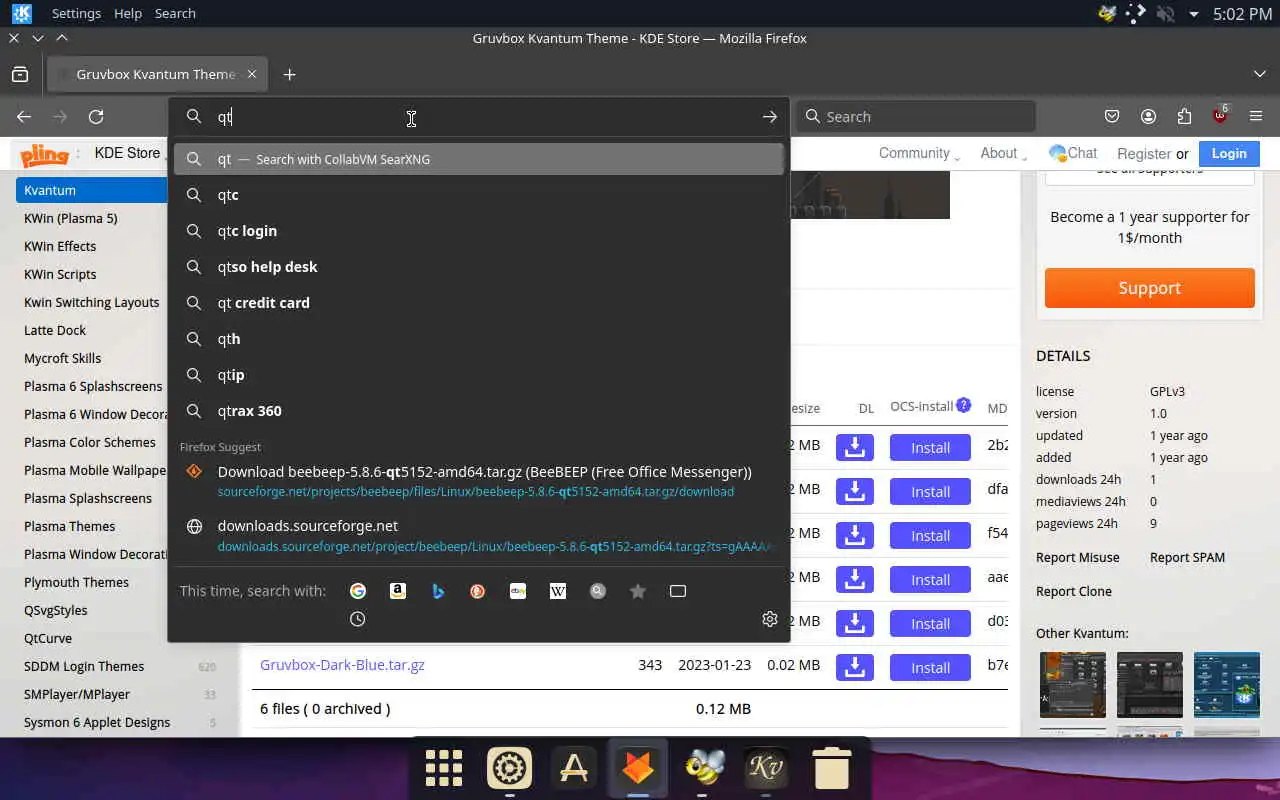
Task: Open the Firefox account icon
Action: [1148, 117]
